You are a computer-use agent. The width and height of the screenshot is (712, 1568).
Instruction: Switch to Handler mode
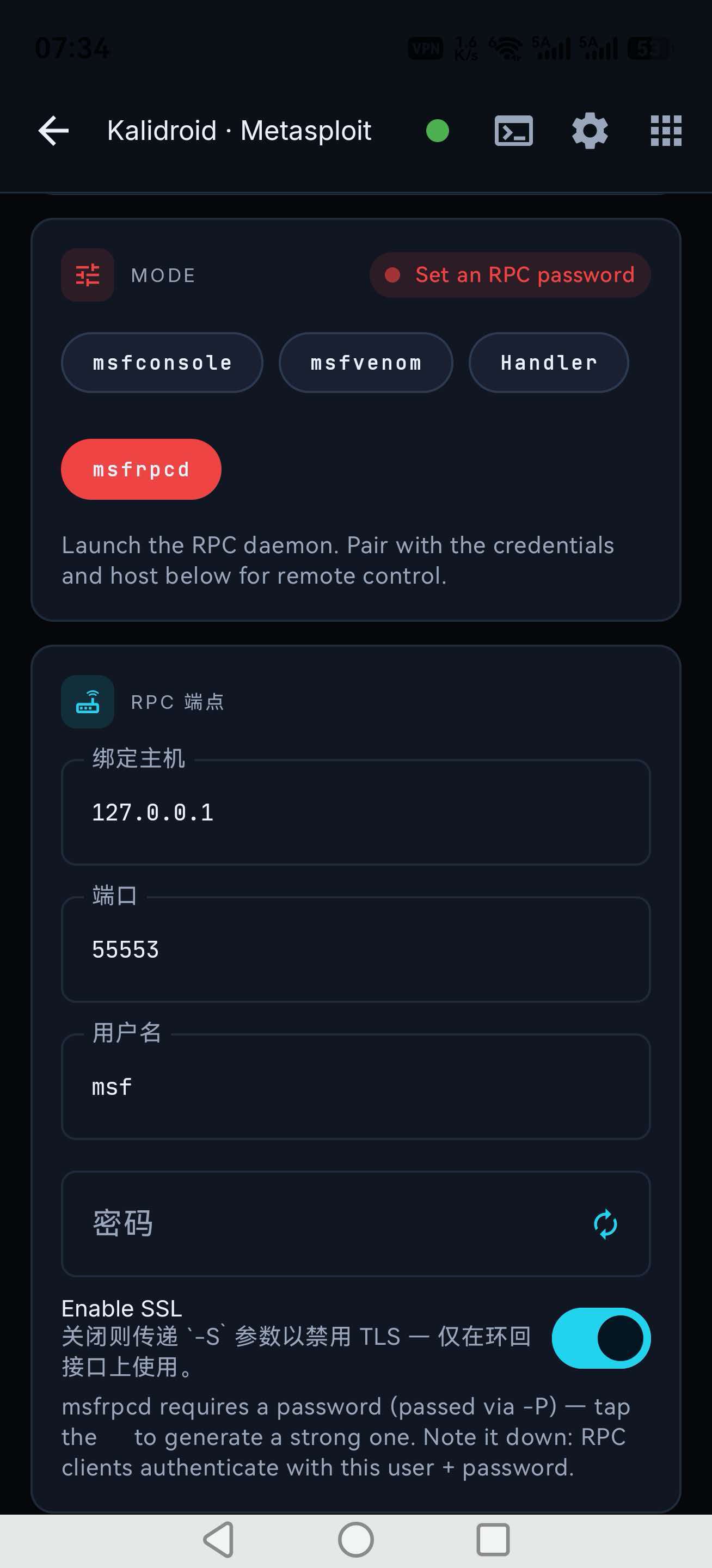pyautogui.click(x=548, y=363)
